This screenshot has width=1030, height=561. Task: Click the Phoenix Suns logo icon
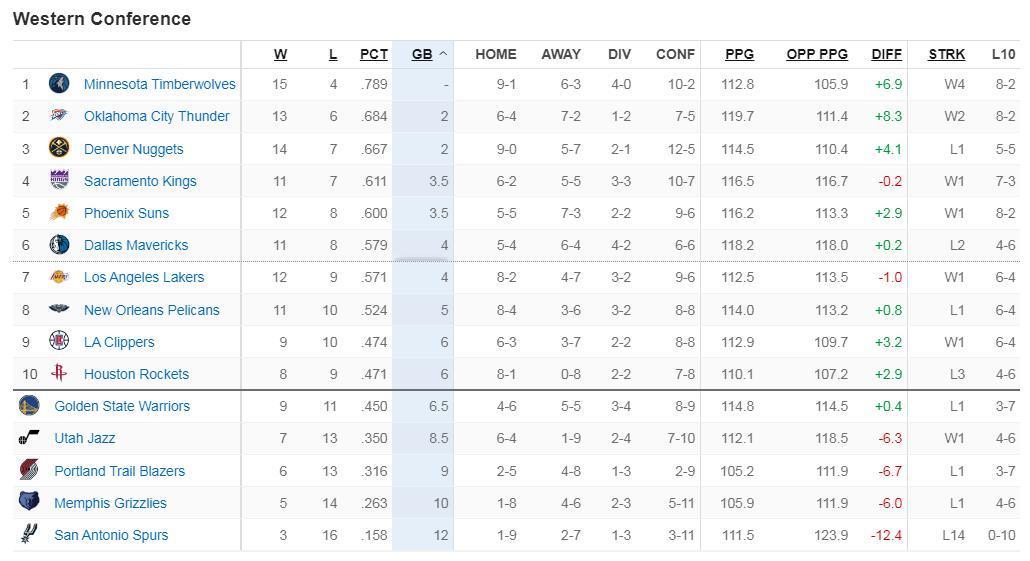tap(59, 213)
